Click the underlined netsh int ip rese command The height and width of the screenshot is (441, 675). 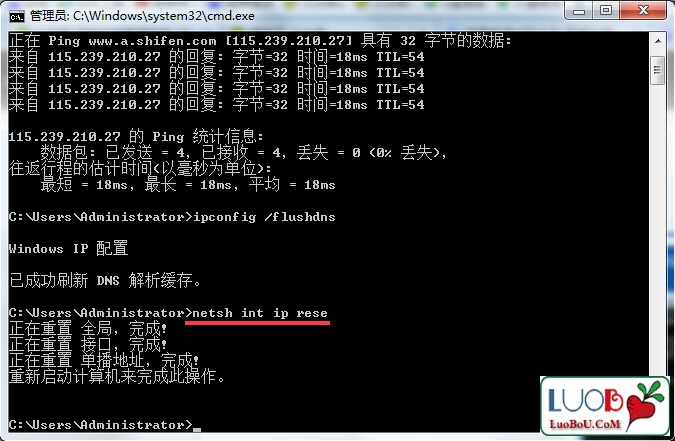(x=260, y=313)
